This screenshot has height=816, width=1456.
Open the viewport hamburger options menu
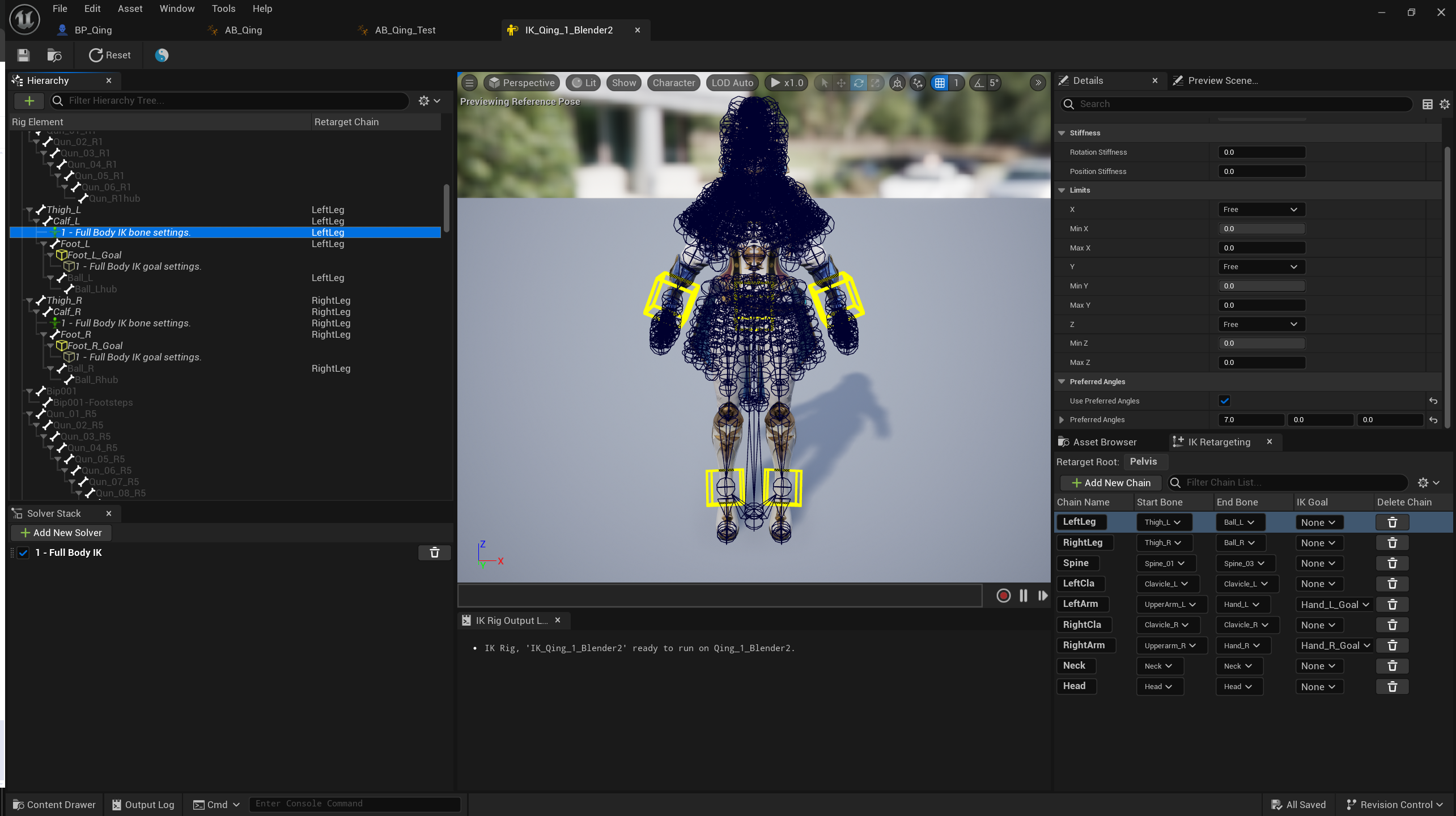[x=469, y=83]
